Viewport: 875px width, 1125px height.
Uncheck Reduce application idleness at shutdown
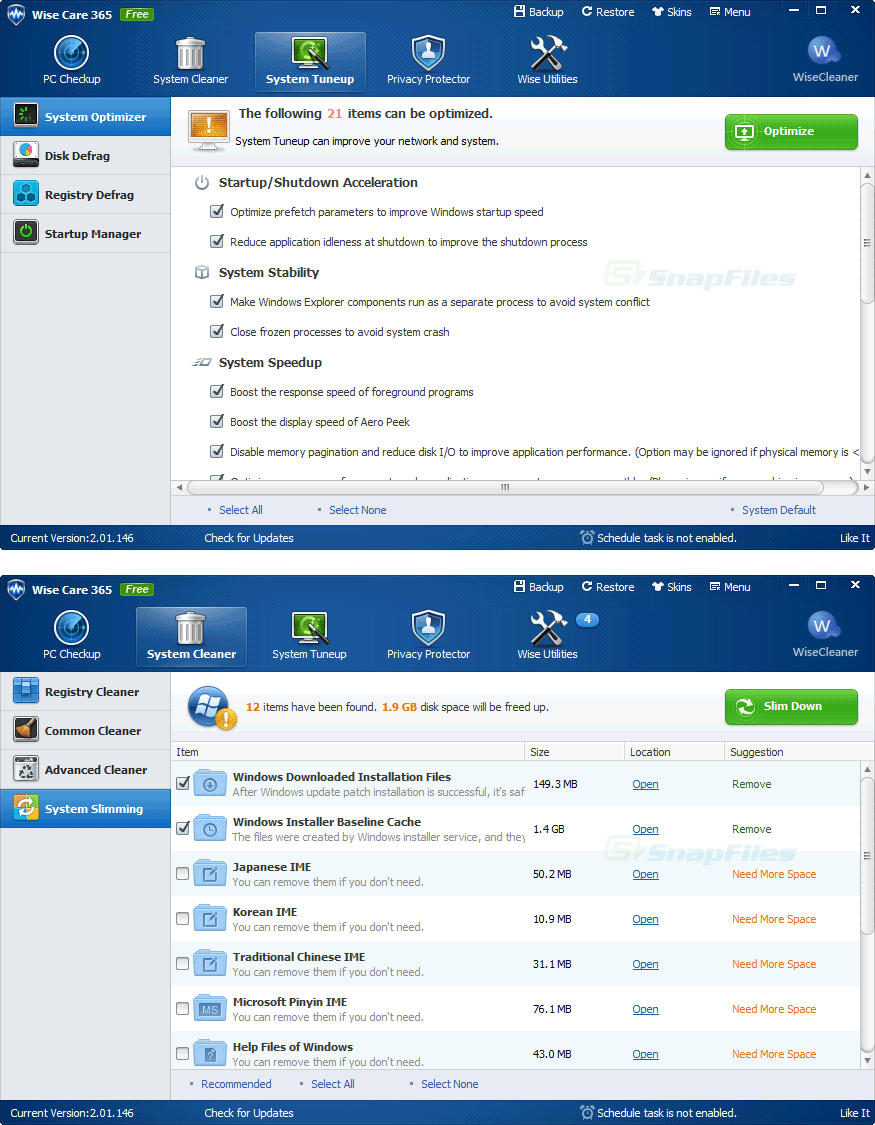[x=217, y=241]
